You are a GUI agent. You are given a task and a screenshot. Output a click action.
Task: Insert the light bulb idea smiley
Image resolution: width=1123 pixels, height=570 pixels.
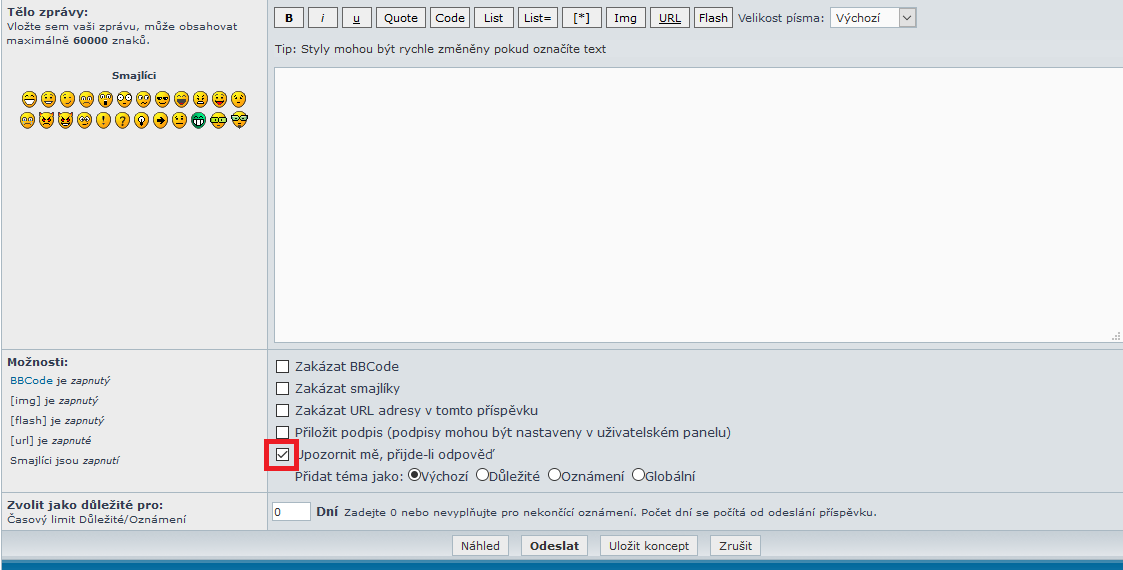(x=142, y=120)
